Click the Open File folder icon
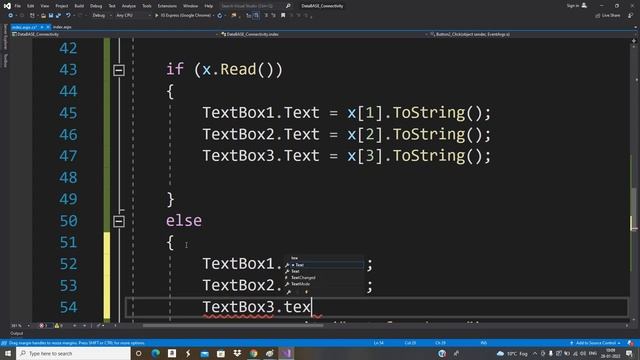This screenshot has height=360, width=640. pos(43,16)
